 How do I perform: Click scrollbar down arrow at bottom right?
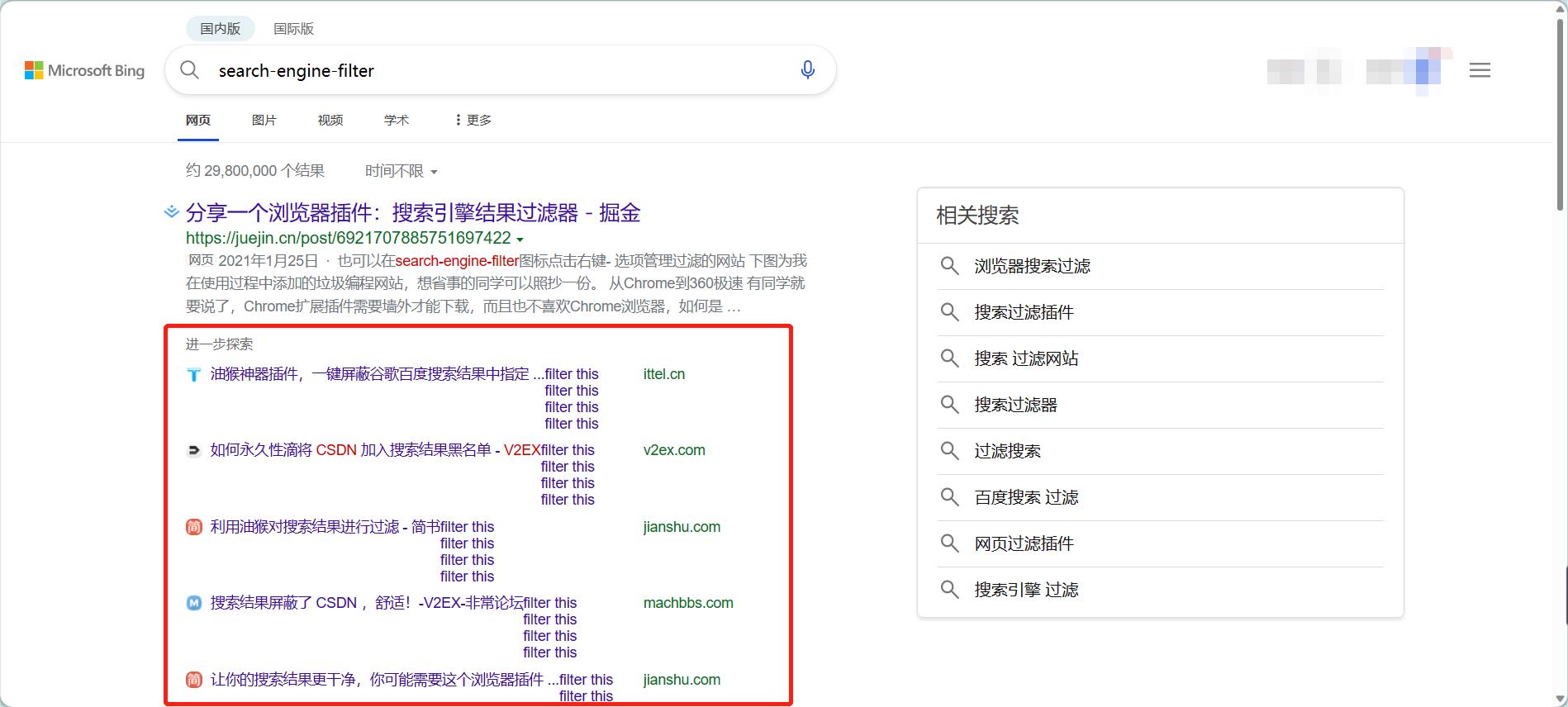tap(1561, 700)
